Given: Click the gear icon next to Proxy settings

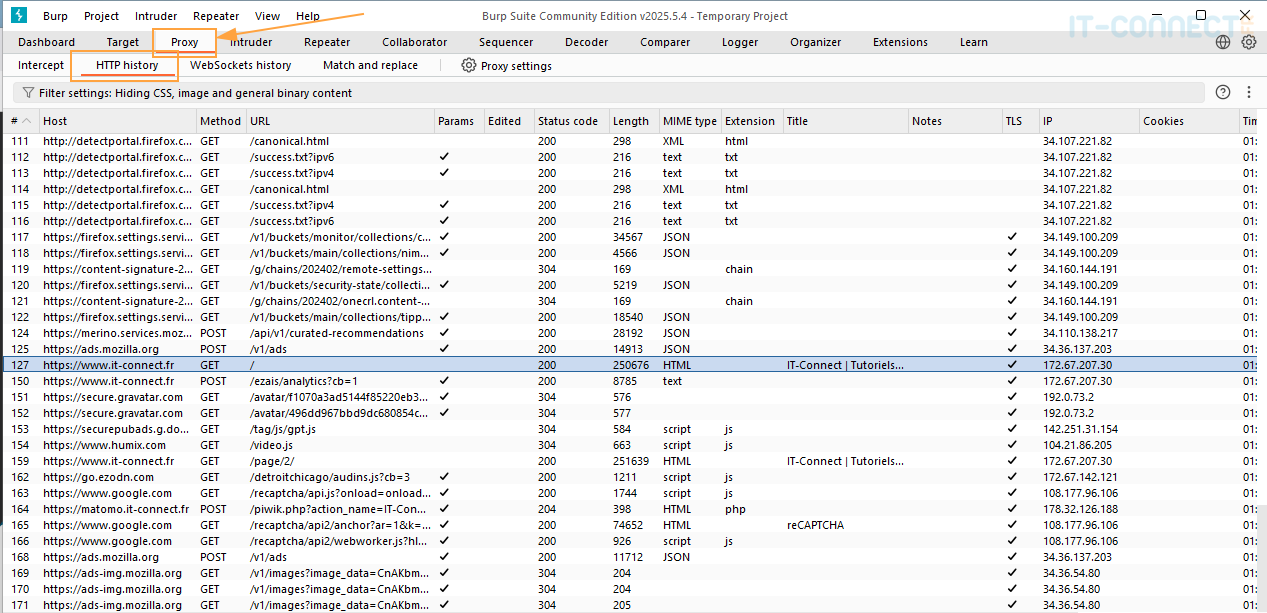Looking at the screenshot, I should (468, 66).
